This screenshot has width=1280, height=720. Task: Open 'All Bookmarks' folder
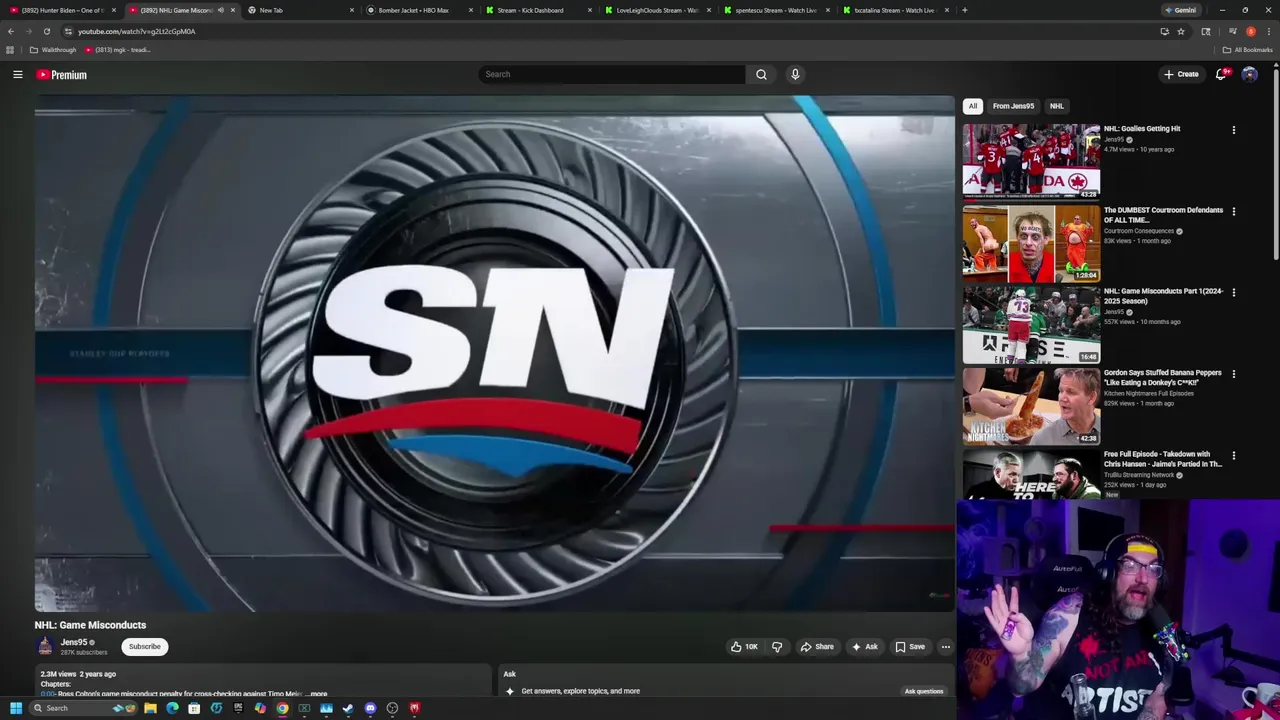tap(1248, 50)
